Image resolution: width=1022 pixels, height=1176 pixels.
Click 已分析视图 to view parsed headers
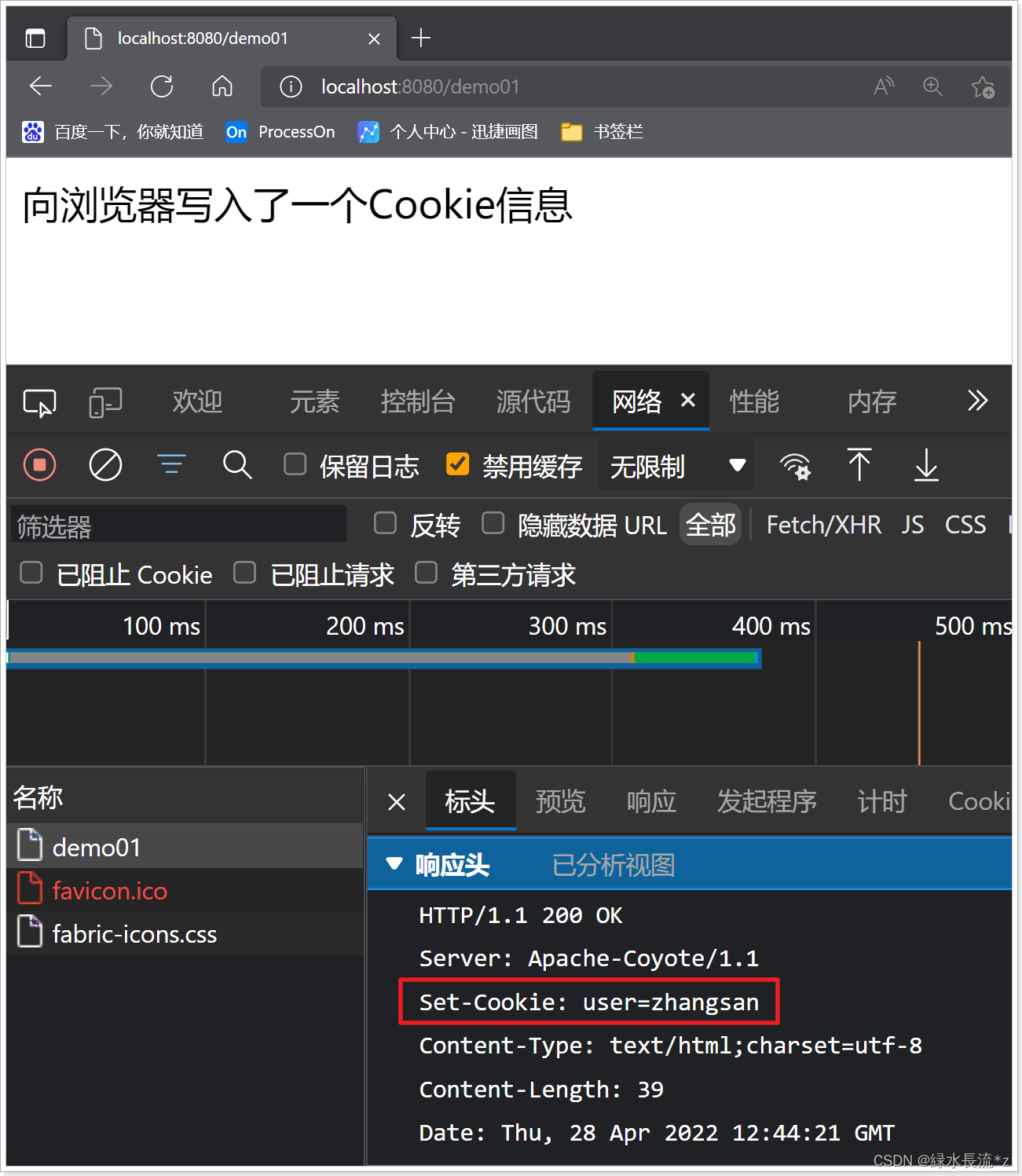point(614,865)
